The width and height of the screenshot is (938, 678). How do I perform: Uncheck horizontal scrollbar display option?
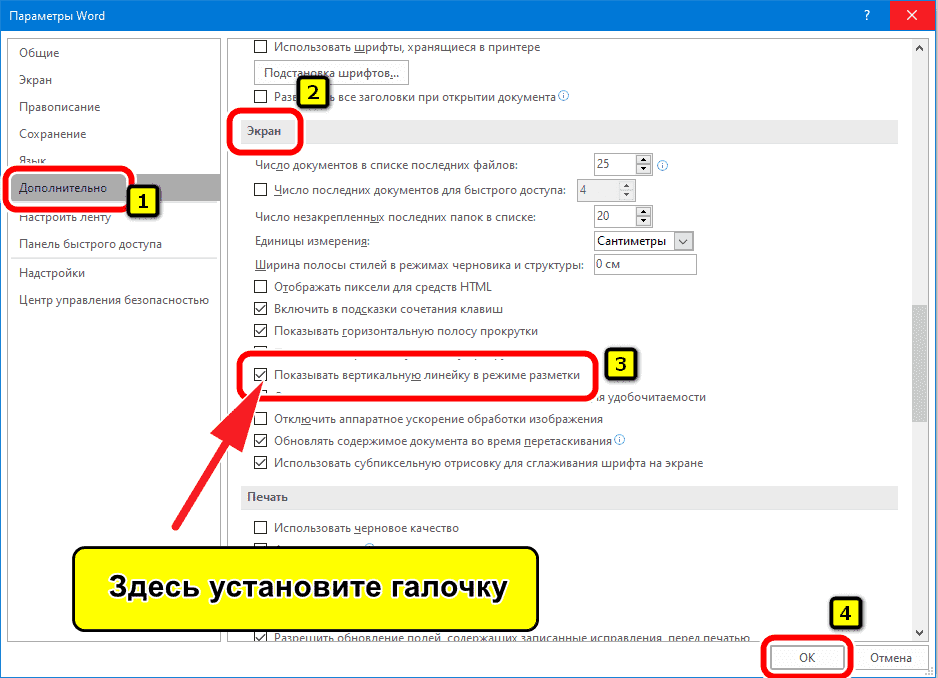(x=260, y=330)
